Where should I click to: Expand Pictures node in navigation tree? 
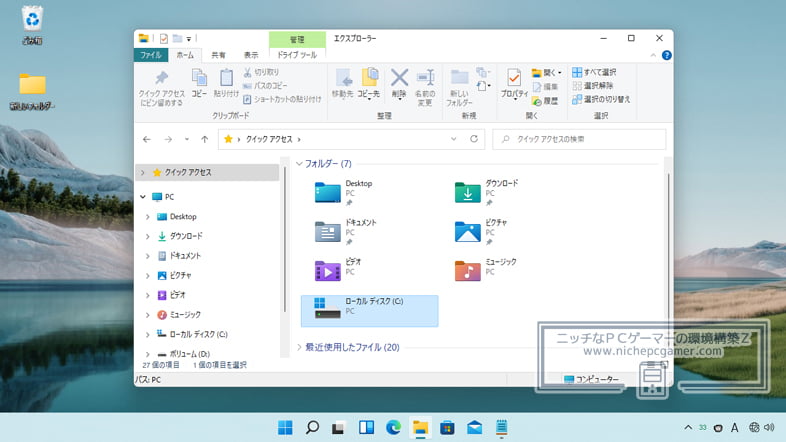(147, 276)
